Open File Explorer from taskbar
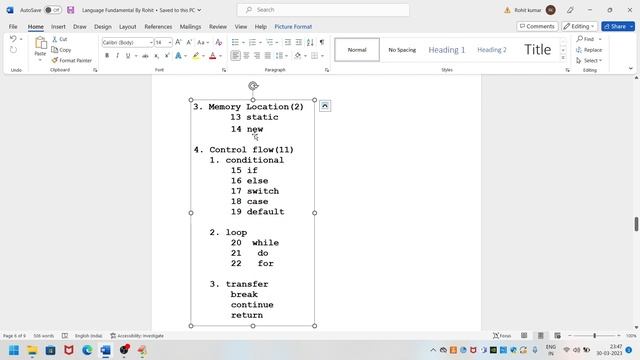This screenshot has width=640, height=360. [x=32, y=350]
